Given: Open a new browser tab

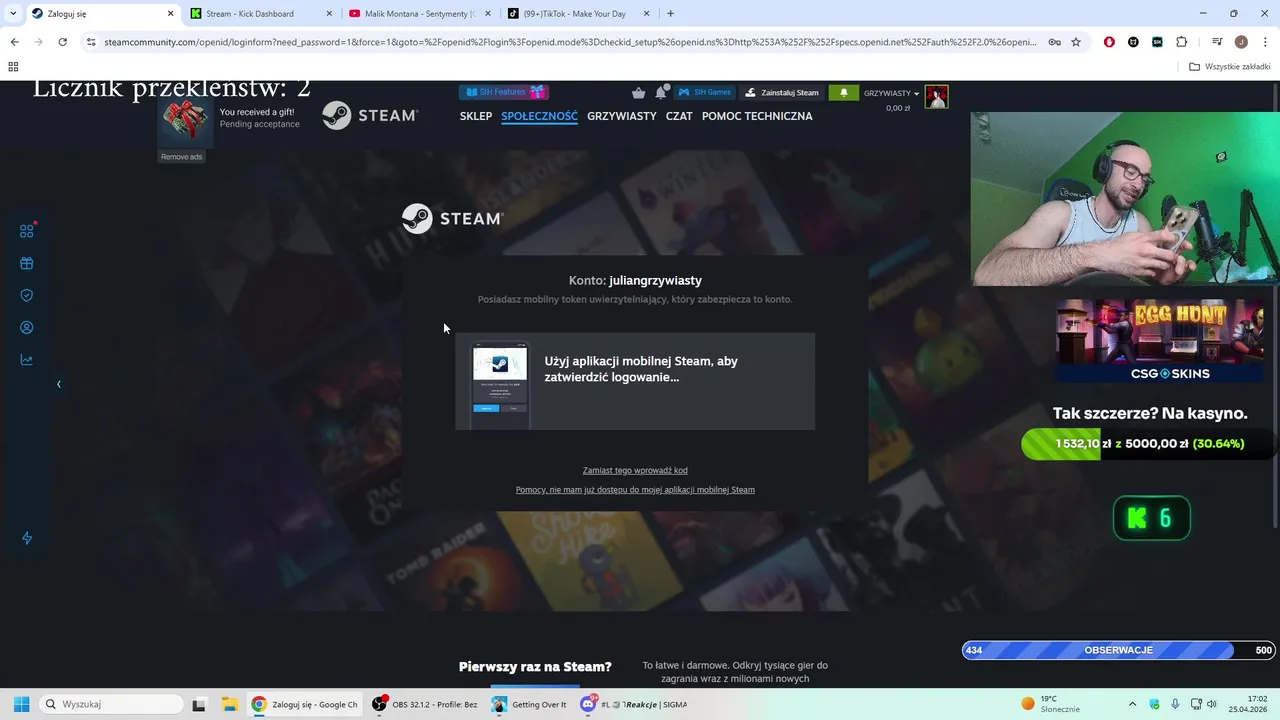Looking at the screenshot, I should point(670,14).
